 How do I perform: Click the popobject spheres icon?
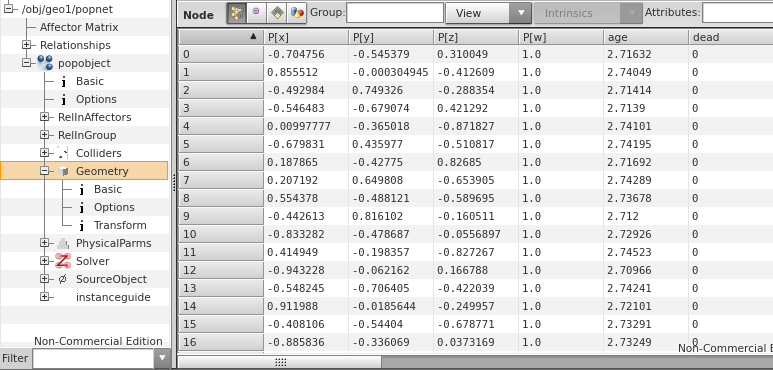[45, 63]
